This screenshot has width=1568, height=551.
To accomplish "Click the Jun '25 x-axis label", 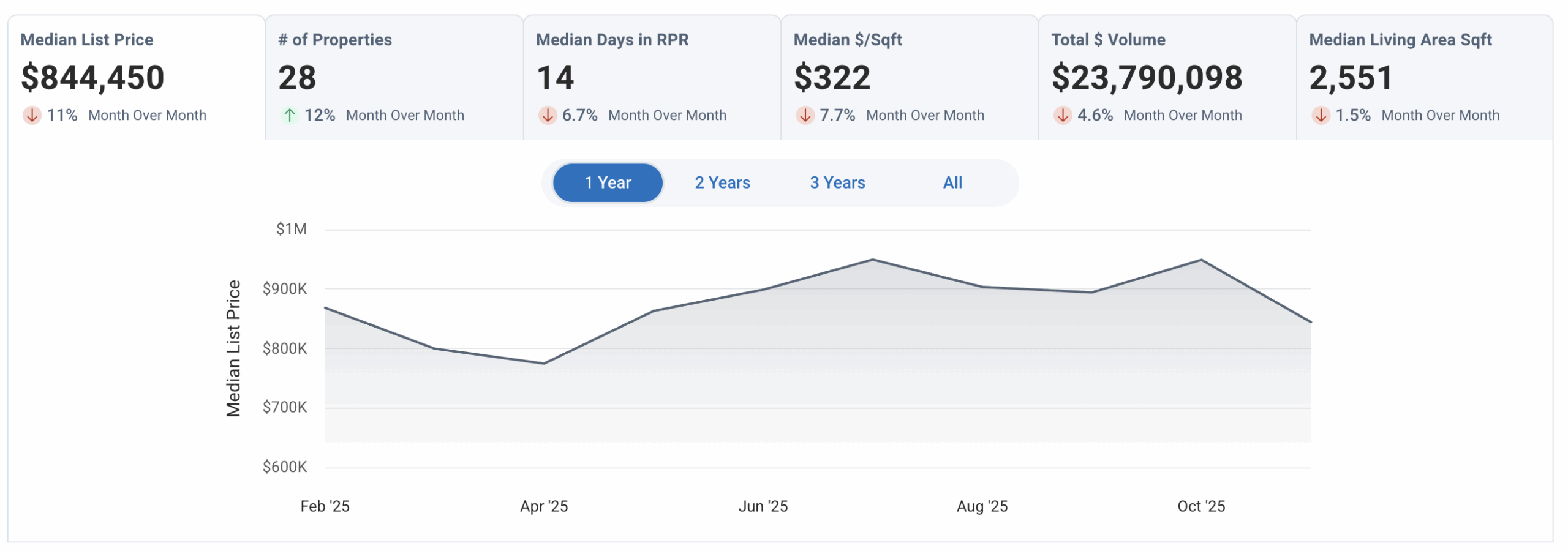I will [763, 506].
